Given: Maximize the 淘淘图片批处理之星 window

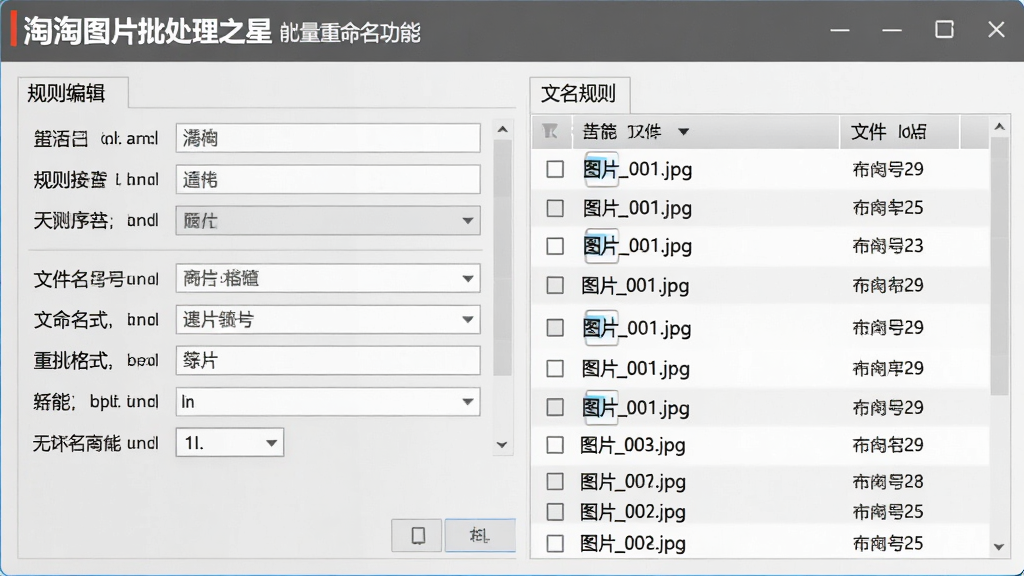Looking at the screenshot, I should click(x=944, y=30).
